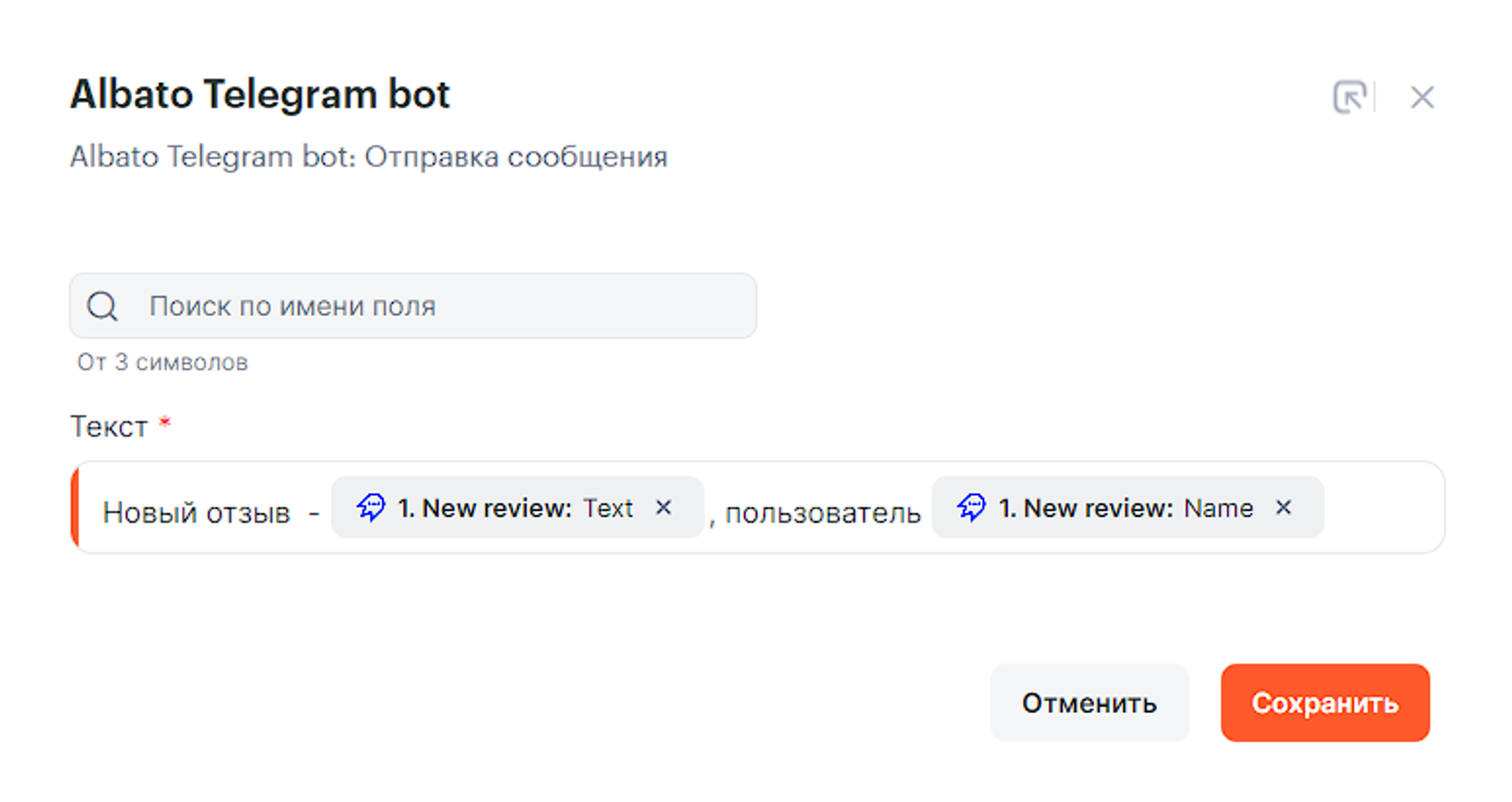Click the bot icon on the Text token
This screenshot has width=1512, height=802.
click(x=371, y=507)
